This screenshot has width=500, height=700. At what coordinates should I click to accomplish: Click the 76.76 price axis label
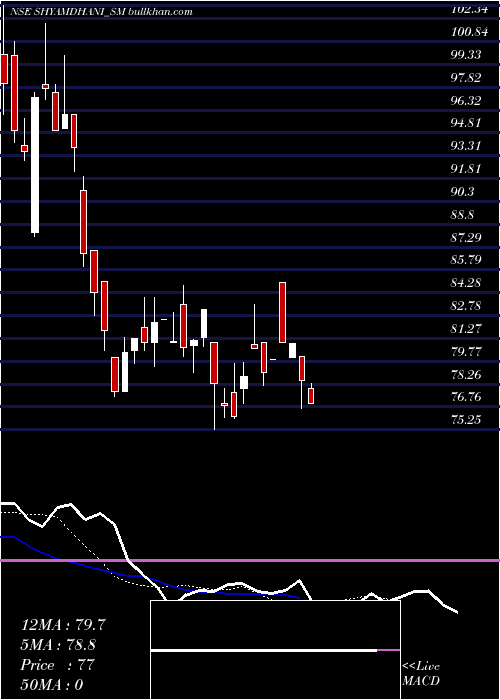click(466, 396)
